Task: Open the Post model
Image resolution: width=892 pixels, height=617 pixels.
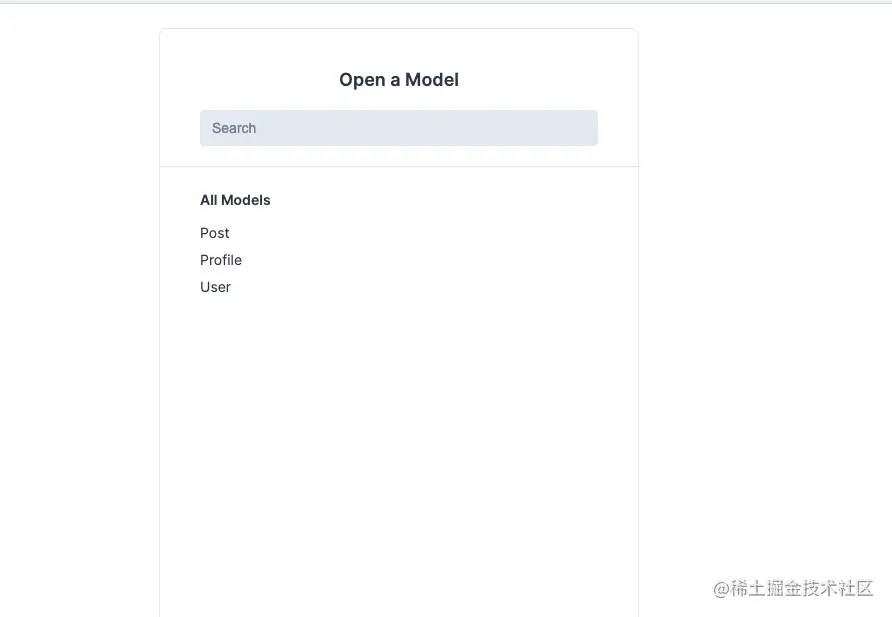Action: [x=214, y=233]
